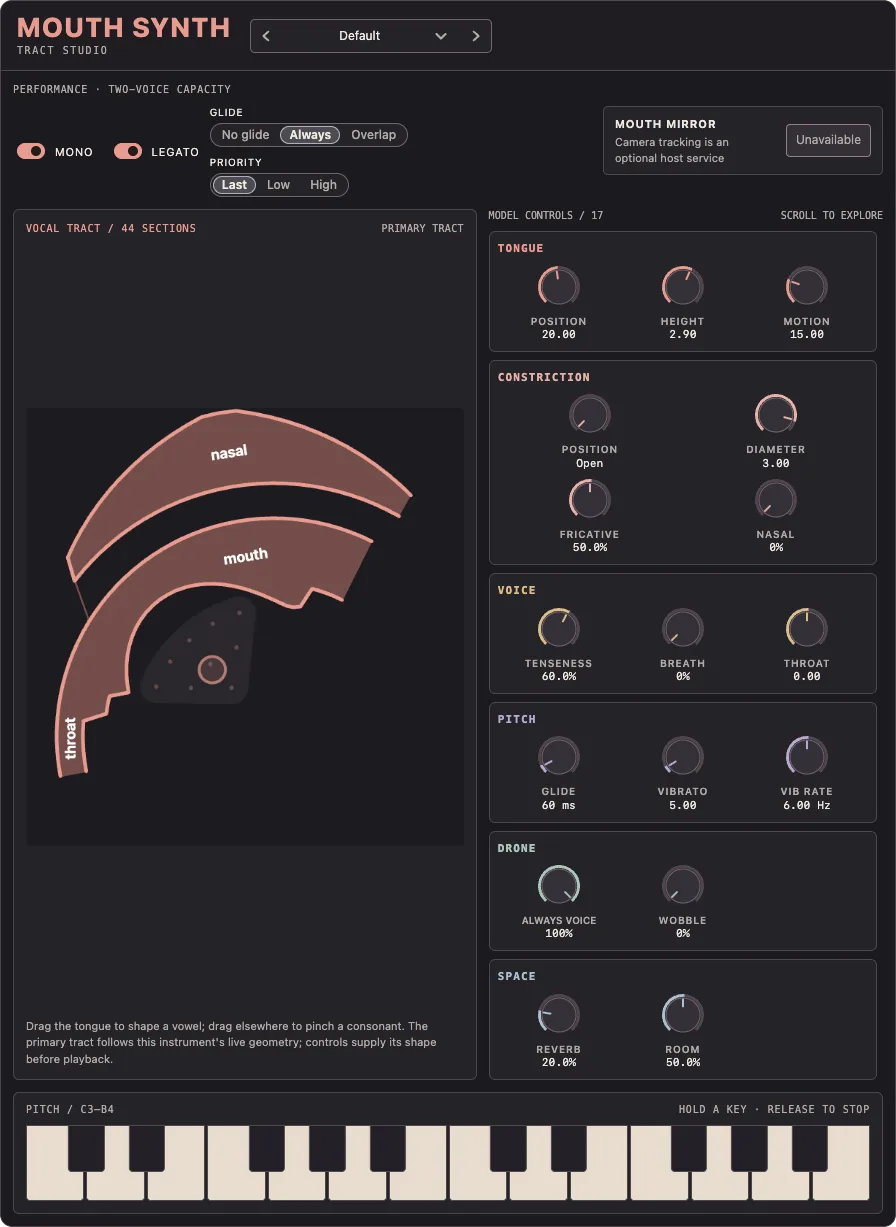Image resolution: width=896 pixels, height=1227 pixels.
Task: Click the REVERB knob
Action: coord(559,1014)
